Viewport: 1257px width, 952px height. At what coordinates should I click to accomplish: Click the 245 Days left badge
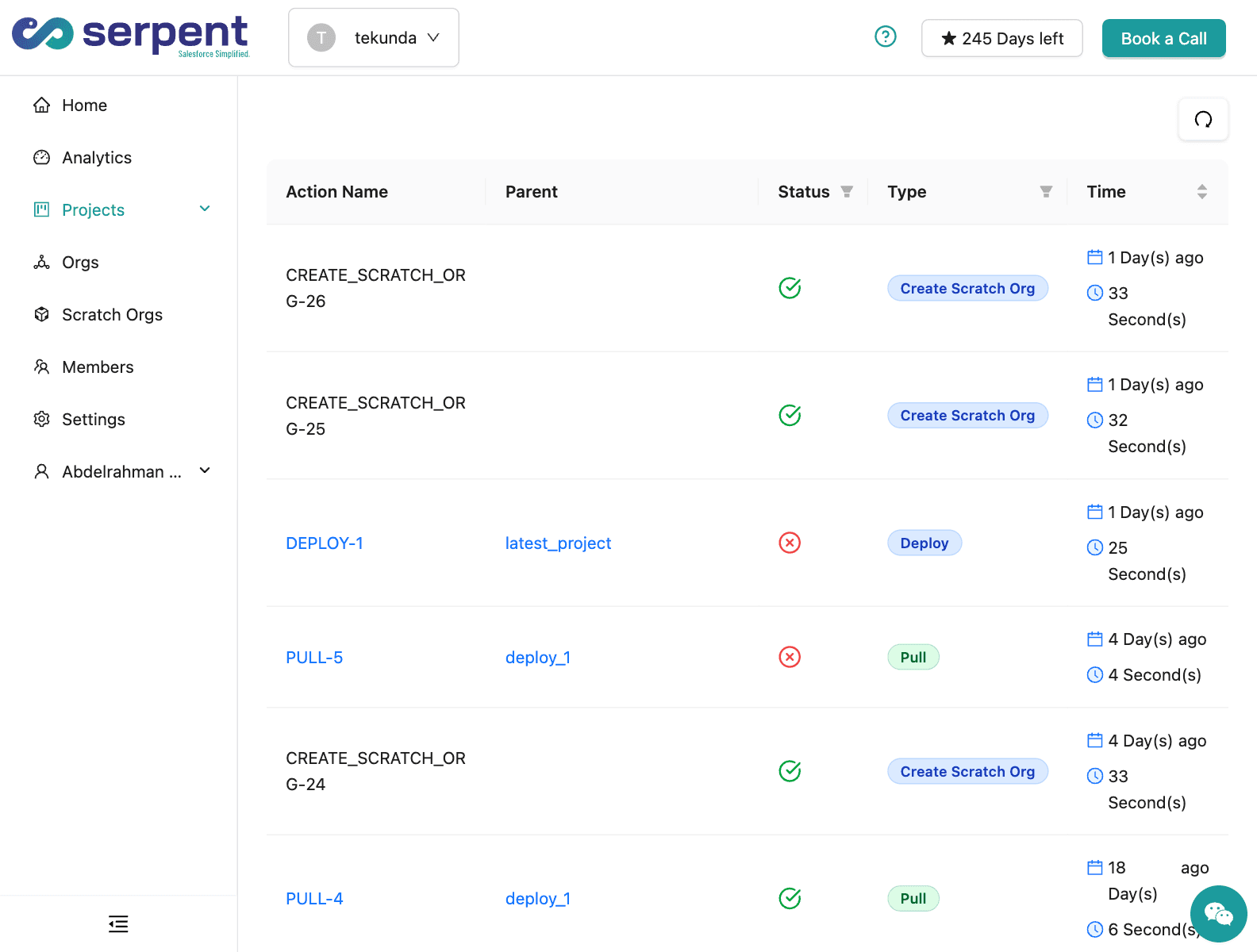[x=1001, y=39]
